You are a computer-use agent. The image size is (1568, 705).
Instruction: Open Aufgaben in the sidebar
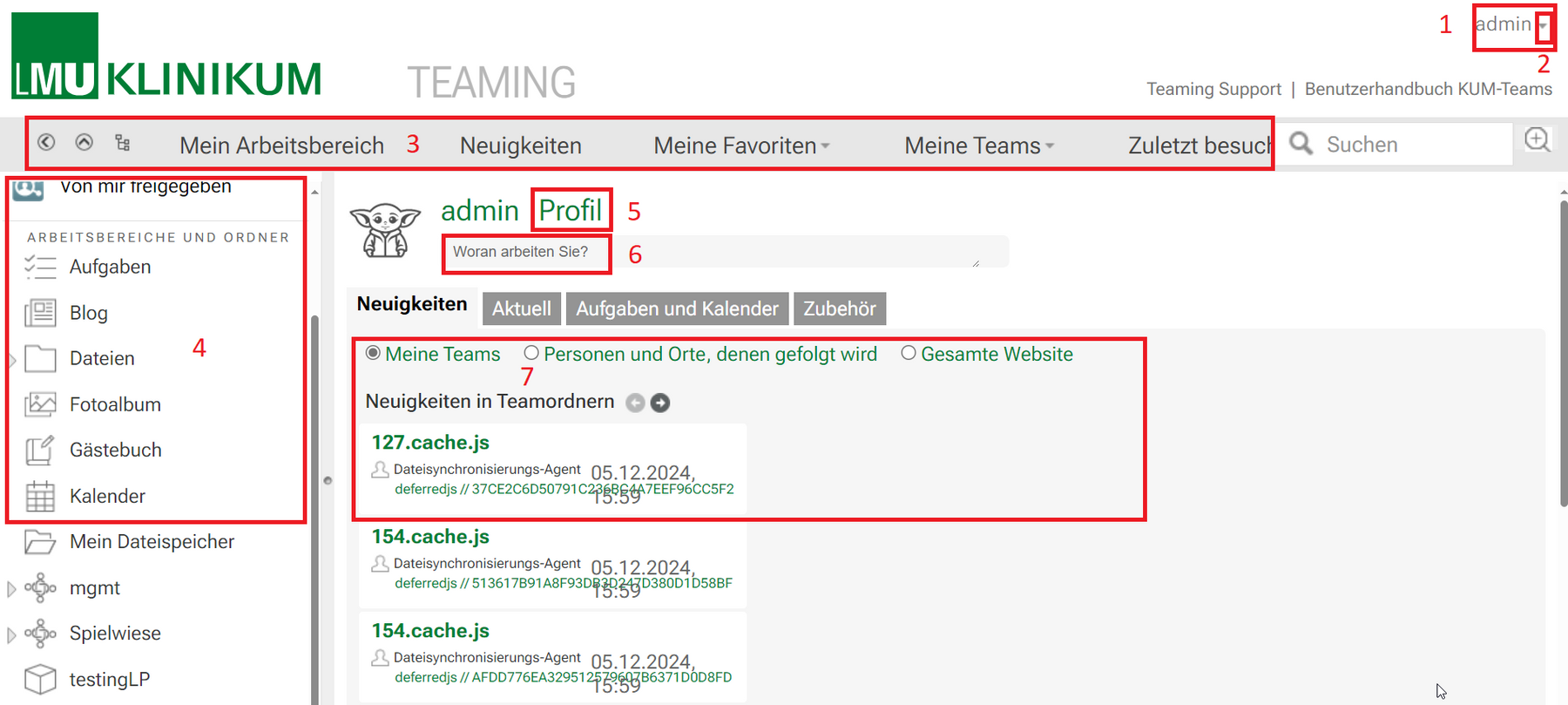click(111, 267)
